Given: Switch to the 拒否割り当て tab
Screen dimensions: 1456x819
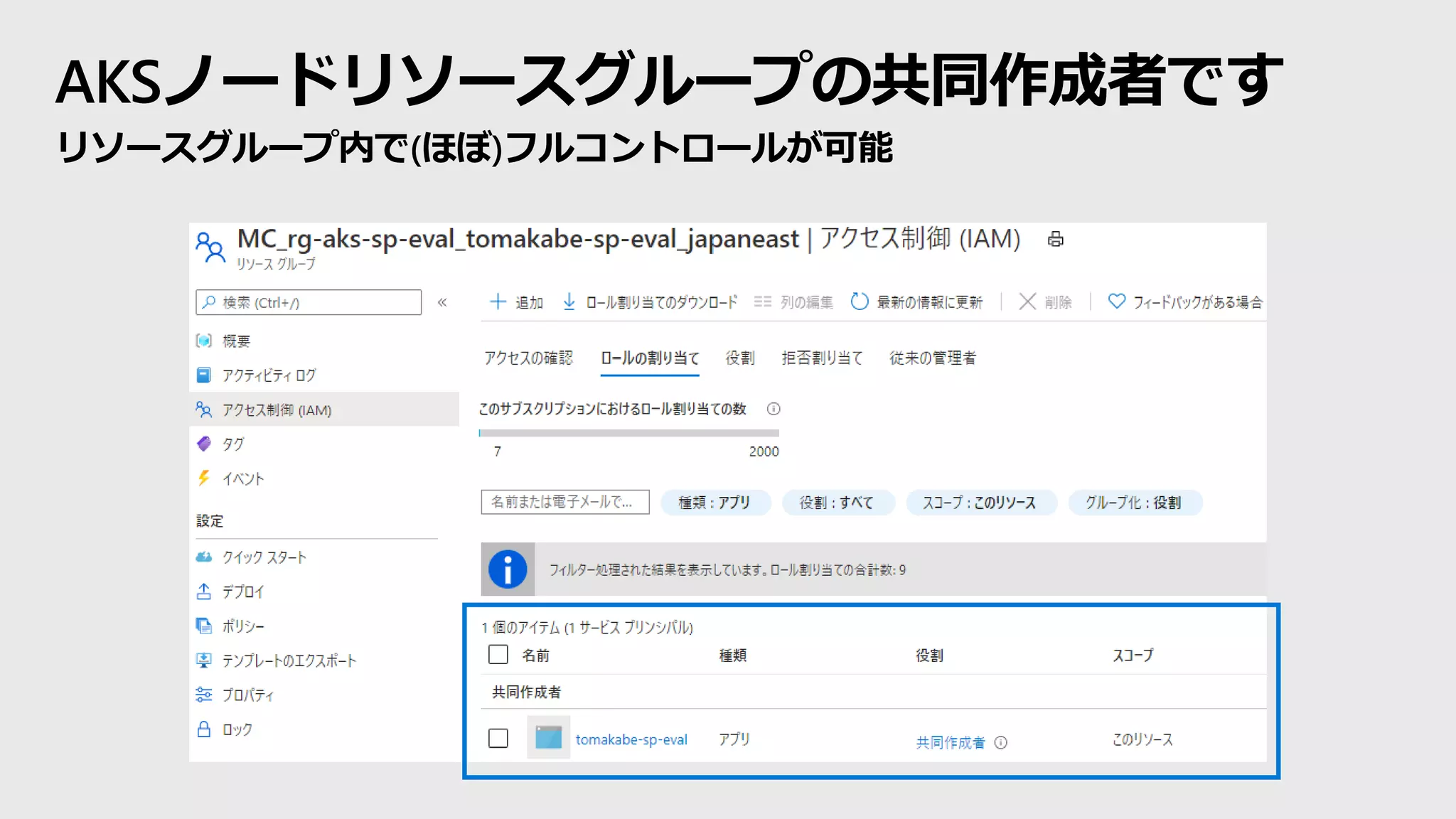Looking at the screenshot, I should coord(823,358).
